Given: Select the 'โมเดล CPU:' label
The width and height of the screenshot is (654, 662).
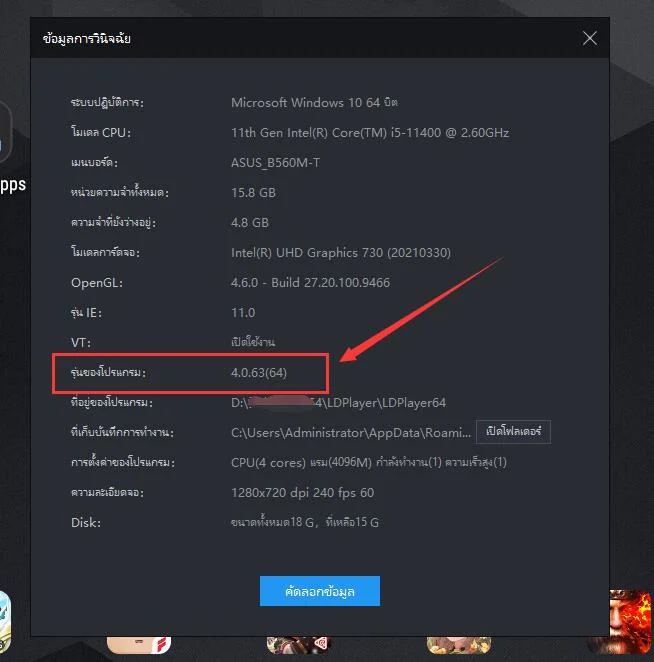Looking at the screenshot, I should 101,133.
